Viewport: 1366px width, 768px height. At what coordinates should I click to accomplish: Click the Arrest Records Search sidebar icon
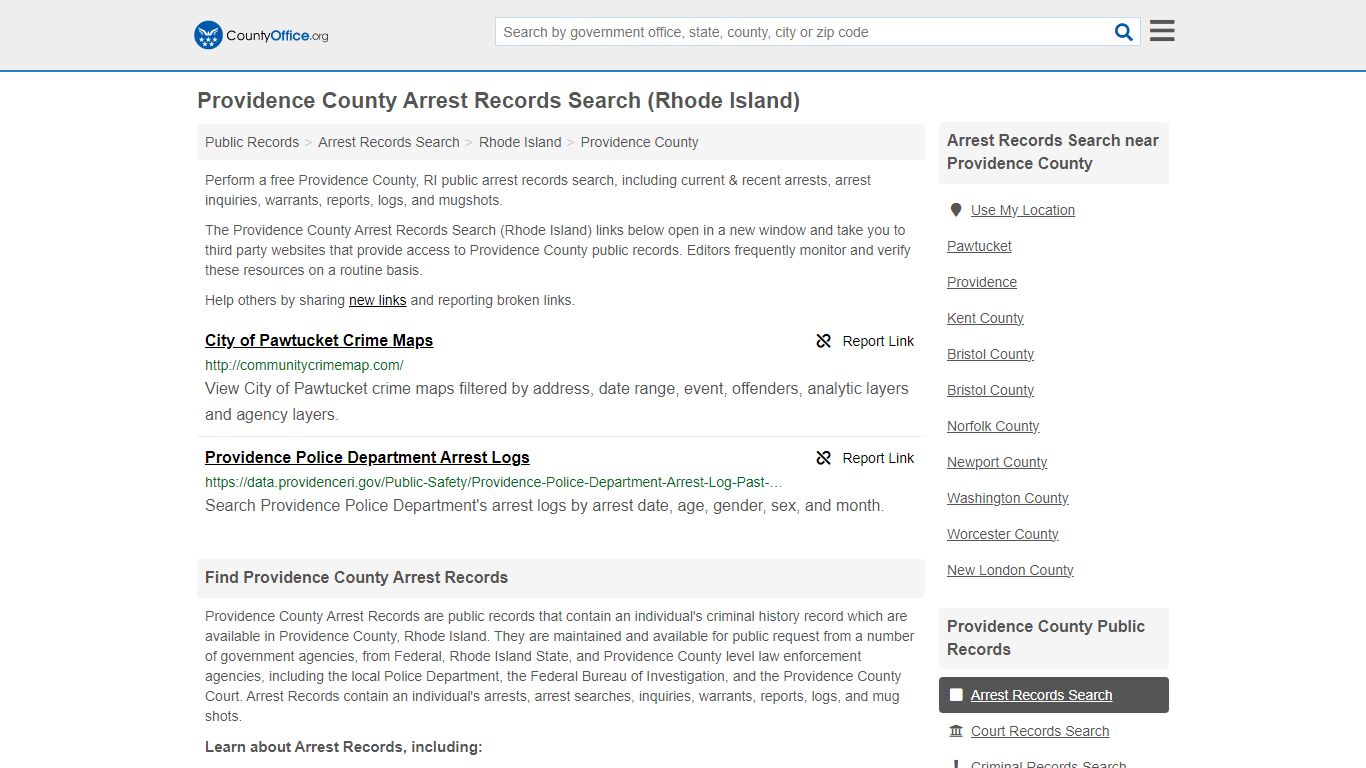956,695
